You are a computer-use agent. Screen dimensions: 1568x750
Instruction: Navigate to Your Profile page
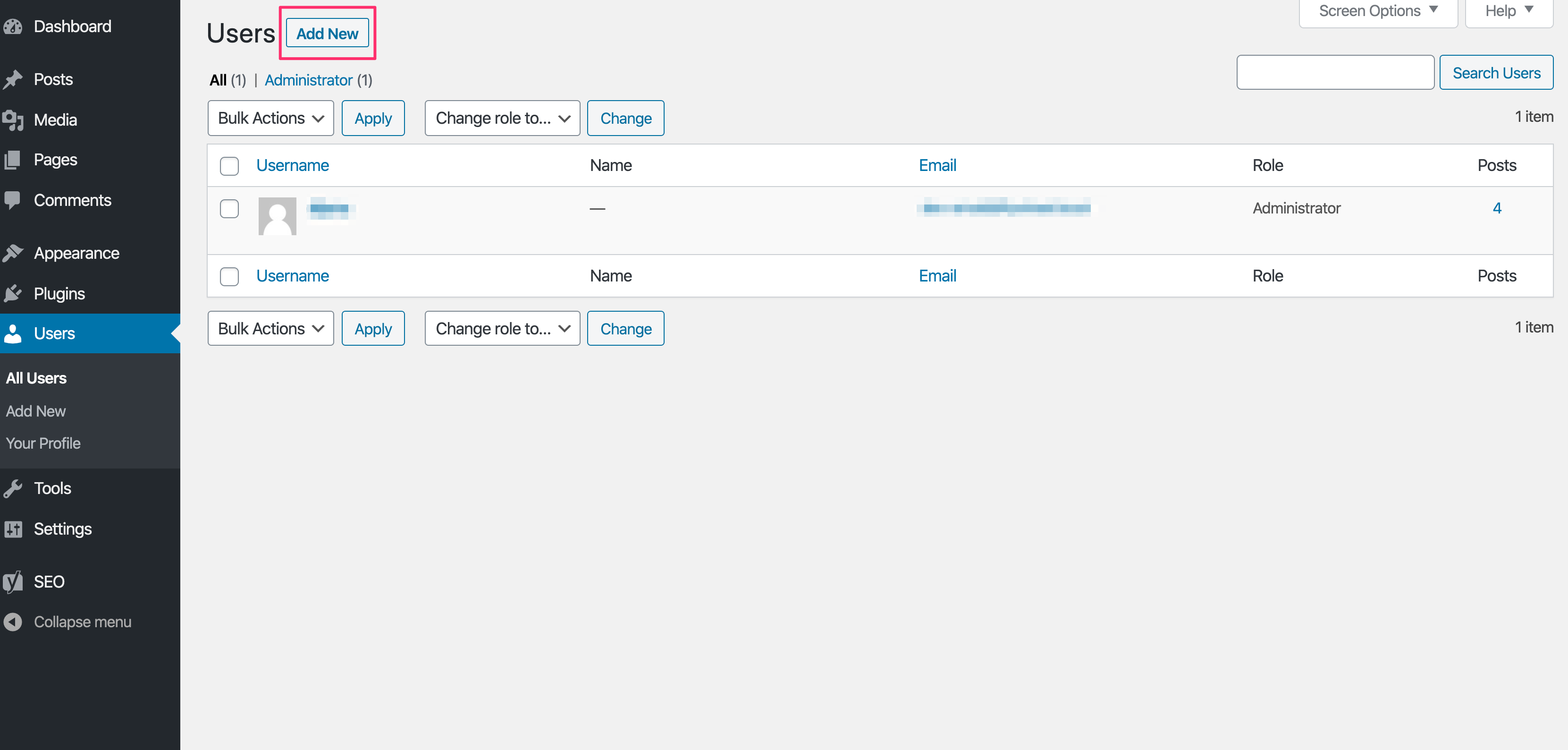pos(43,442)
